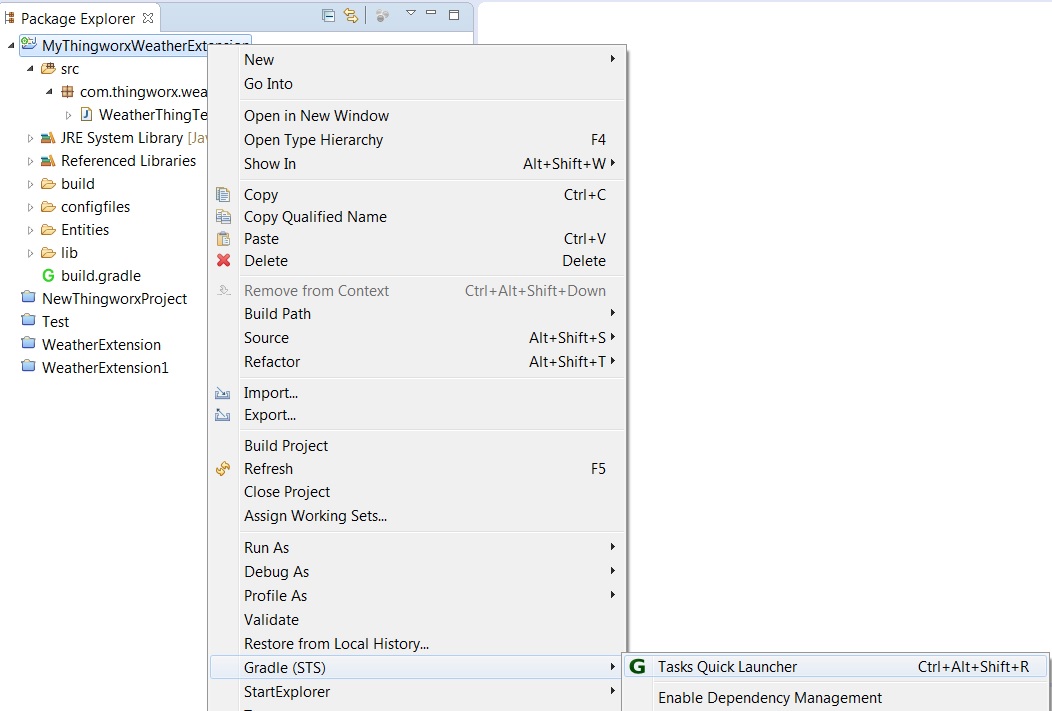Click the Collapse All icon in toolbar

(327, 17)
